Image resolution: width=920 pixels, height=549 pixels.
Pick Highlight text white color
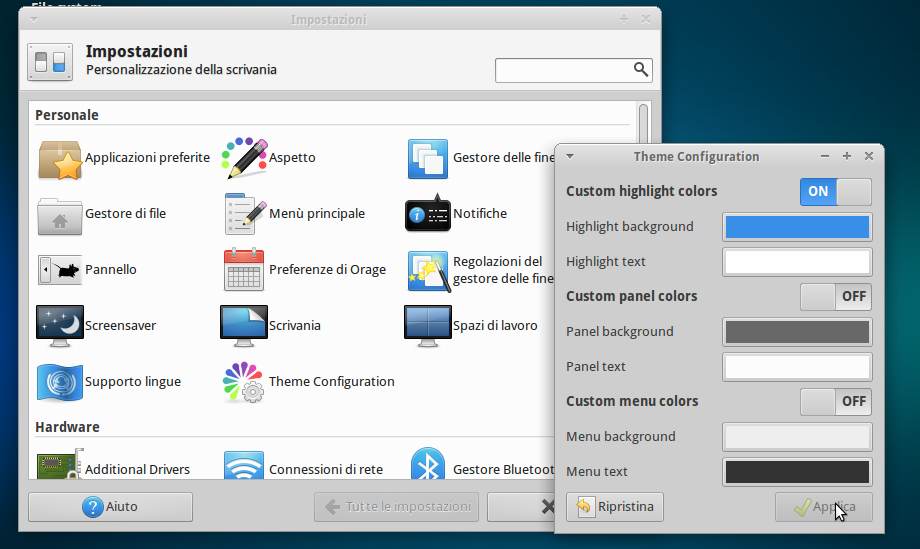point(797,262)
